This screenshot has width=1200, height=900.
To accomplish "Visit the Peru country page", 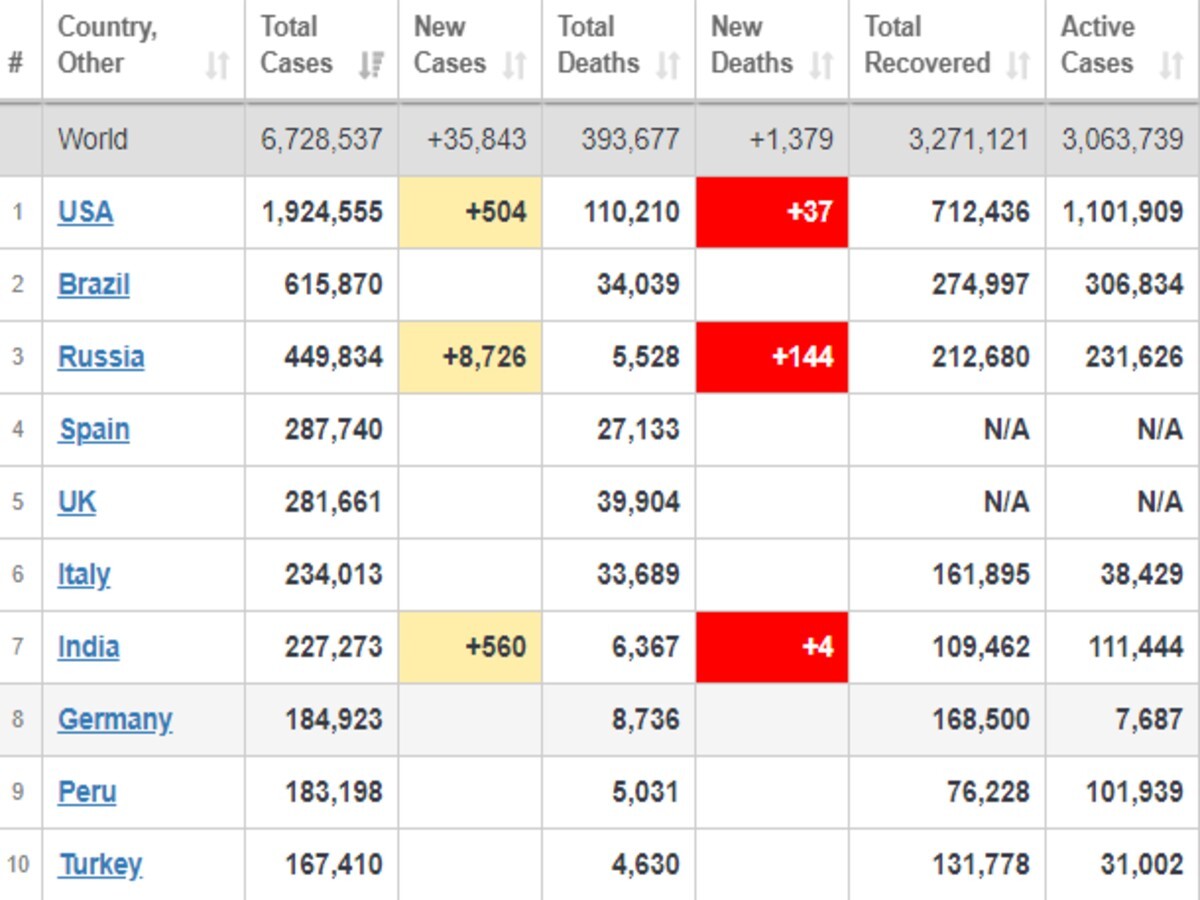I will coord(87,792).
